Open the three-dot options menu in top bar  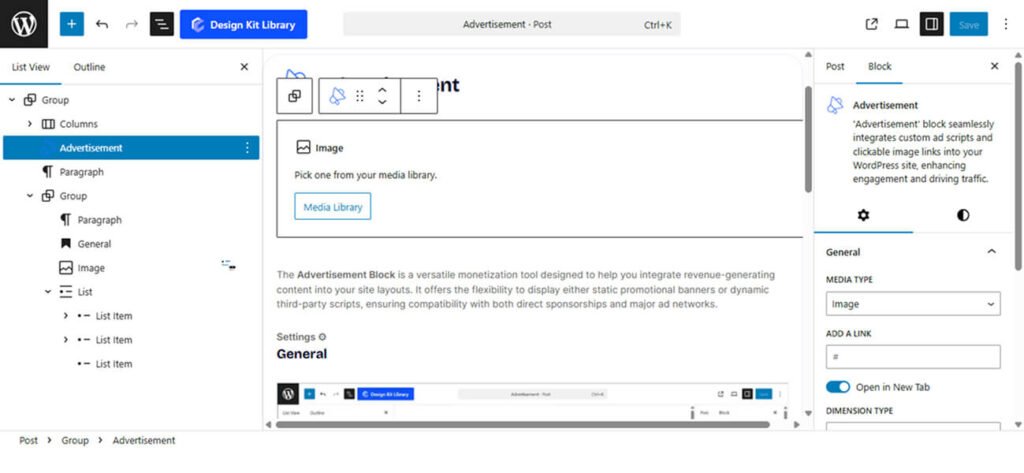1006,25
